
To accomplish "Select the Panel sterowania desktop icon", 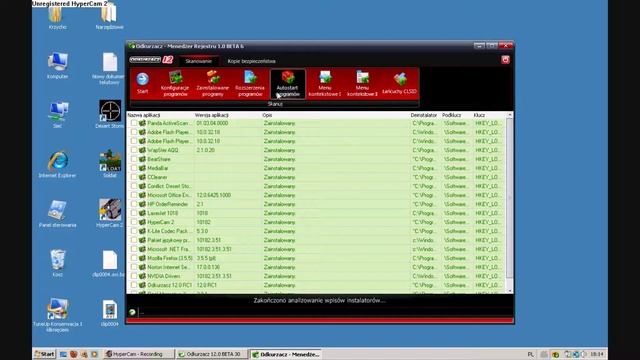I will (x=58, y=214).
